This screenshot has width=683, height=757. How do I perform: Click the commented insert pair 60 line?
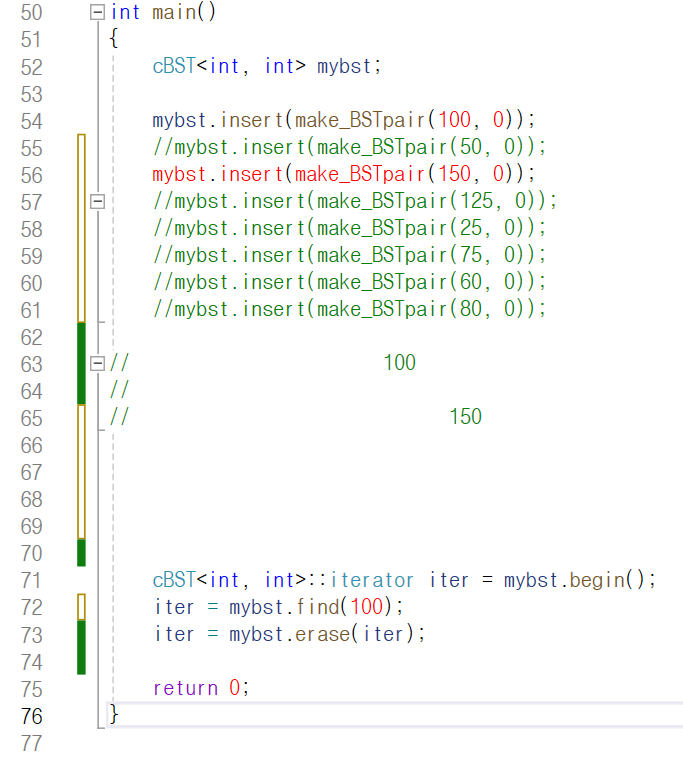(349, 282)
